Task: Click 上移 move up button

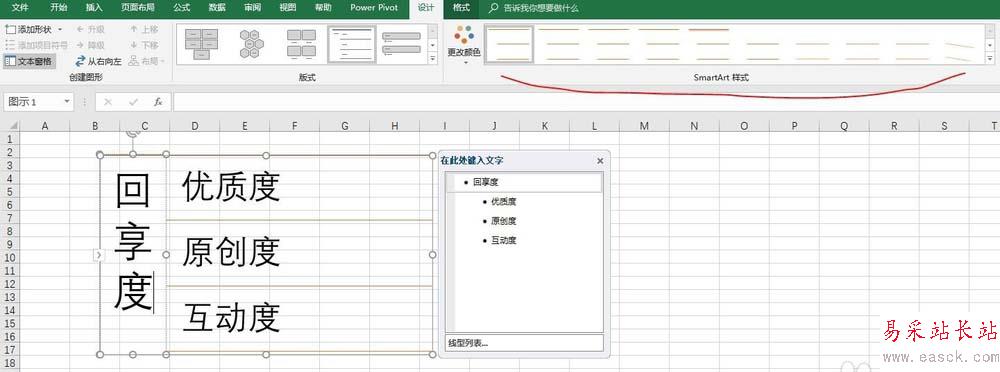Action: (x=144, y=29)
